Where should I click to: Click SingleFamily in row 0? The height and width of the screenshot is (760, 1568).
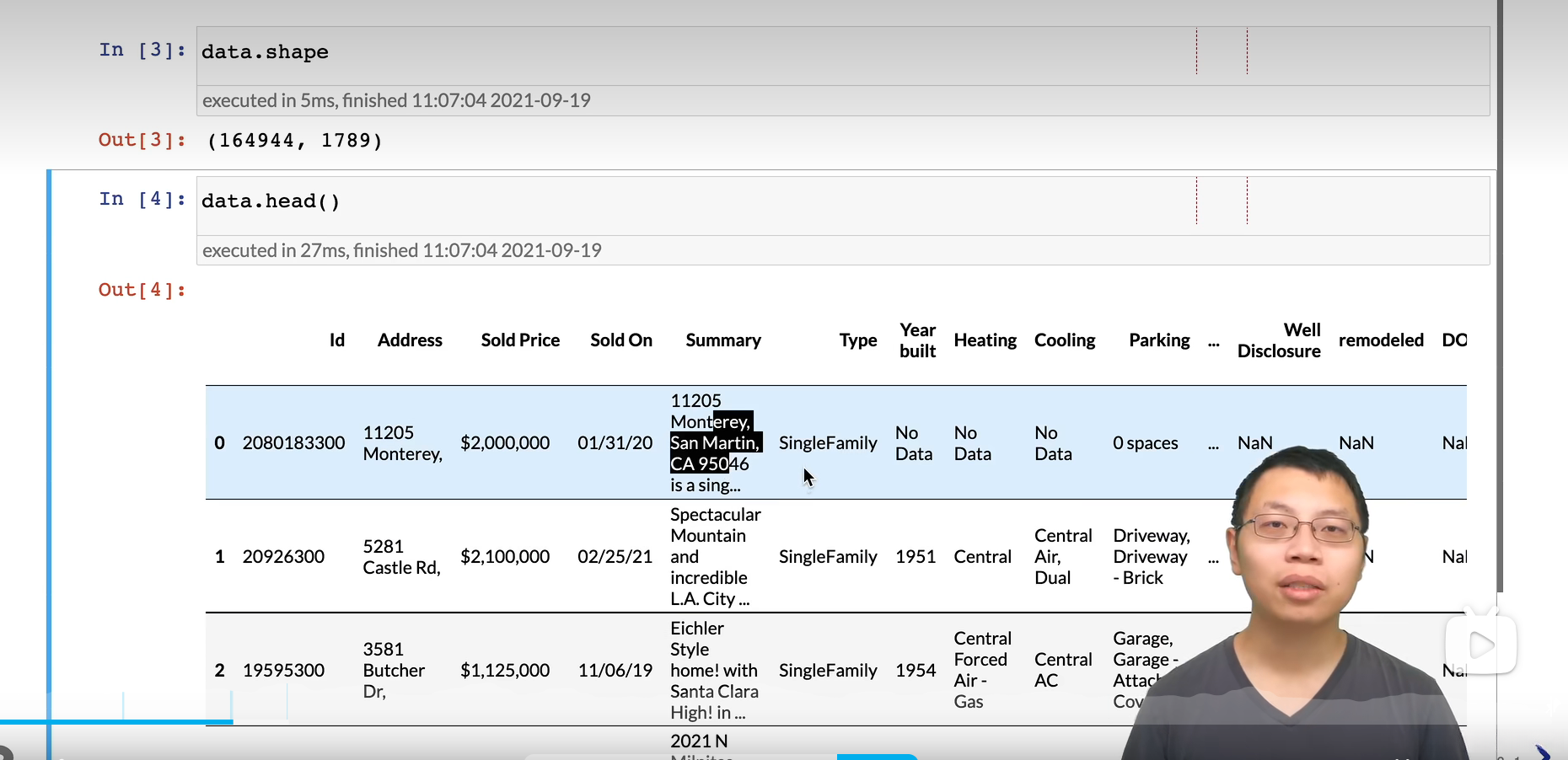828,443
